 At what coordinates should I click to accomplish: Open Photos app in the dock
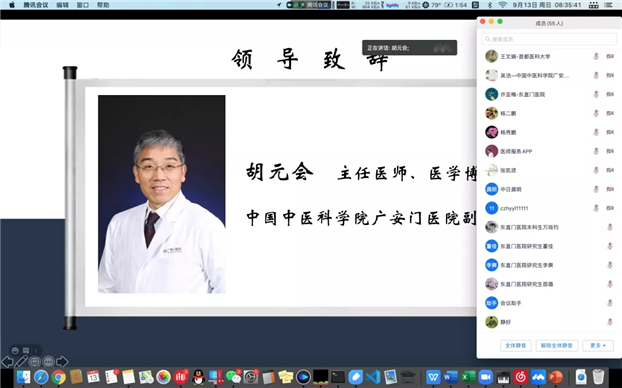163,376
